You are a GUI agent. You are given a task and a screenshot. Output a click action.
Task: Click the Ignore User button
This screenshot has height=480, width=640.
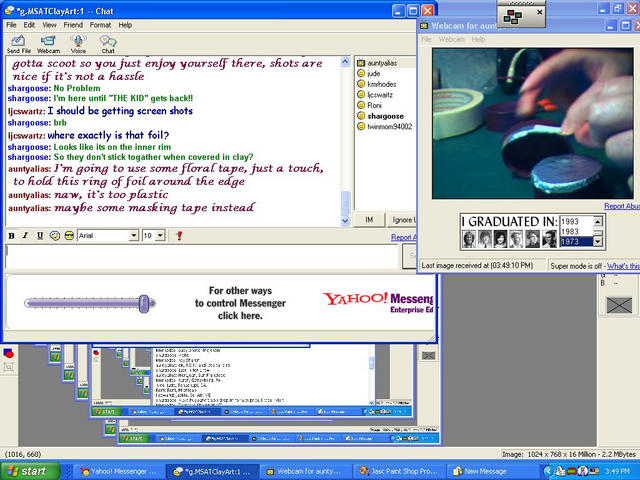coord(402,220)
